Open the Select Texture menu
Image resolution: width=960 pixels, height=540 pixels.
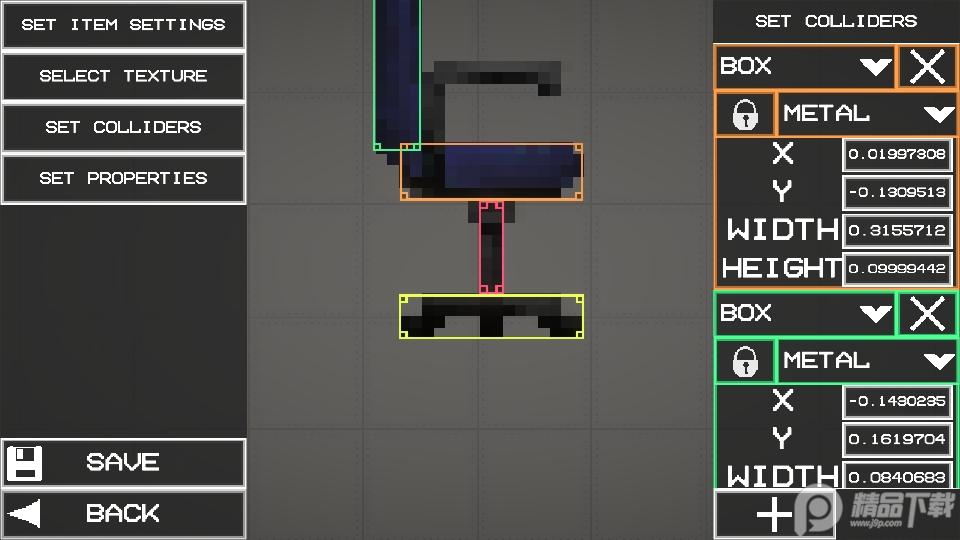coord(123,76)
